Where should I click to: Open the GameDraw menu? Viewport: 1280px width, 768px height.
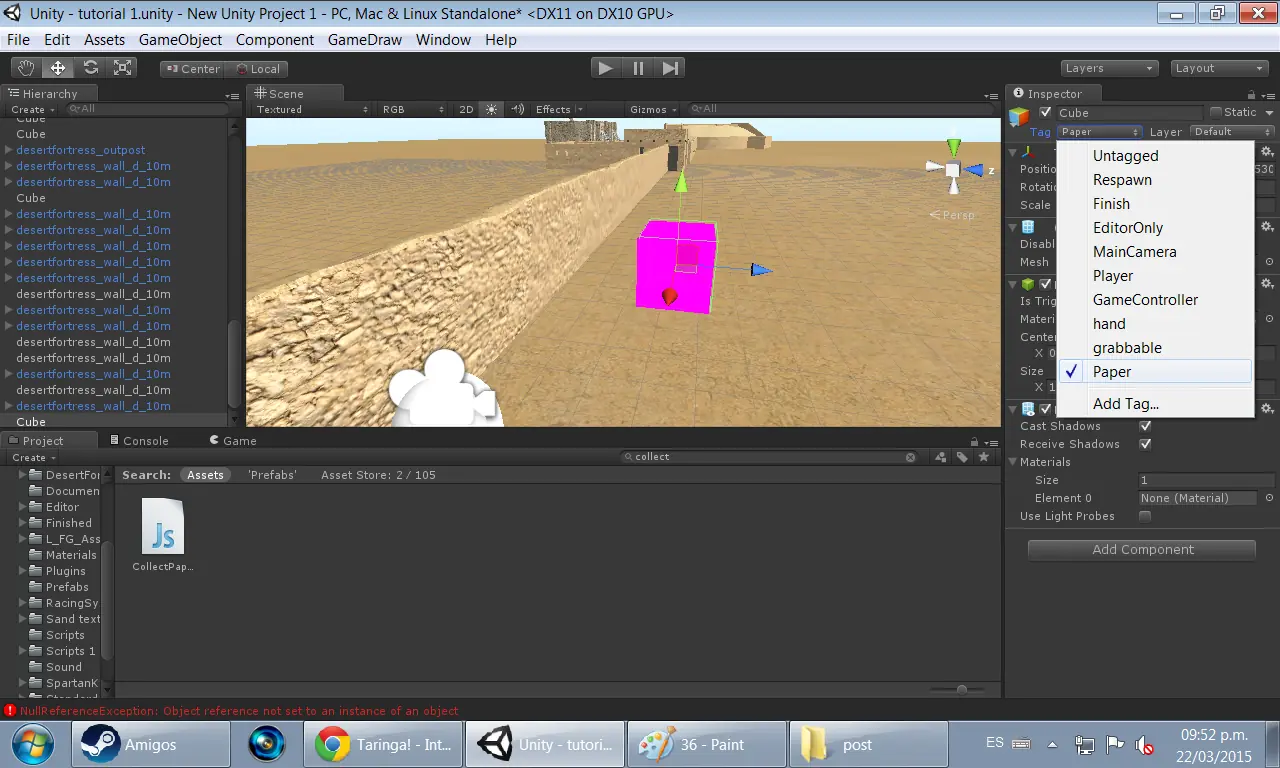(x=365, y=40)
